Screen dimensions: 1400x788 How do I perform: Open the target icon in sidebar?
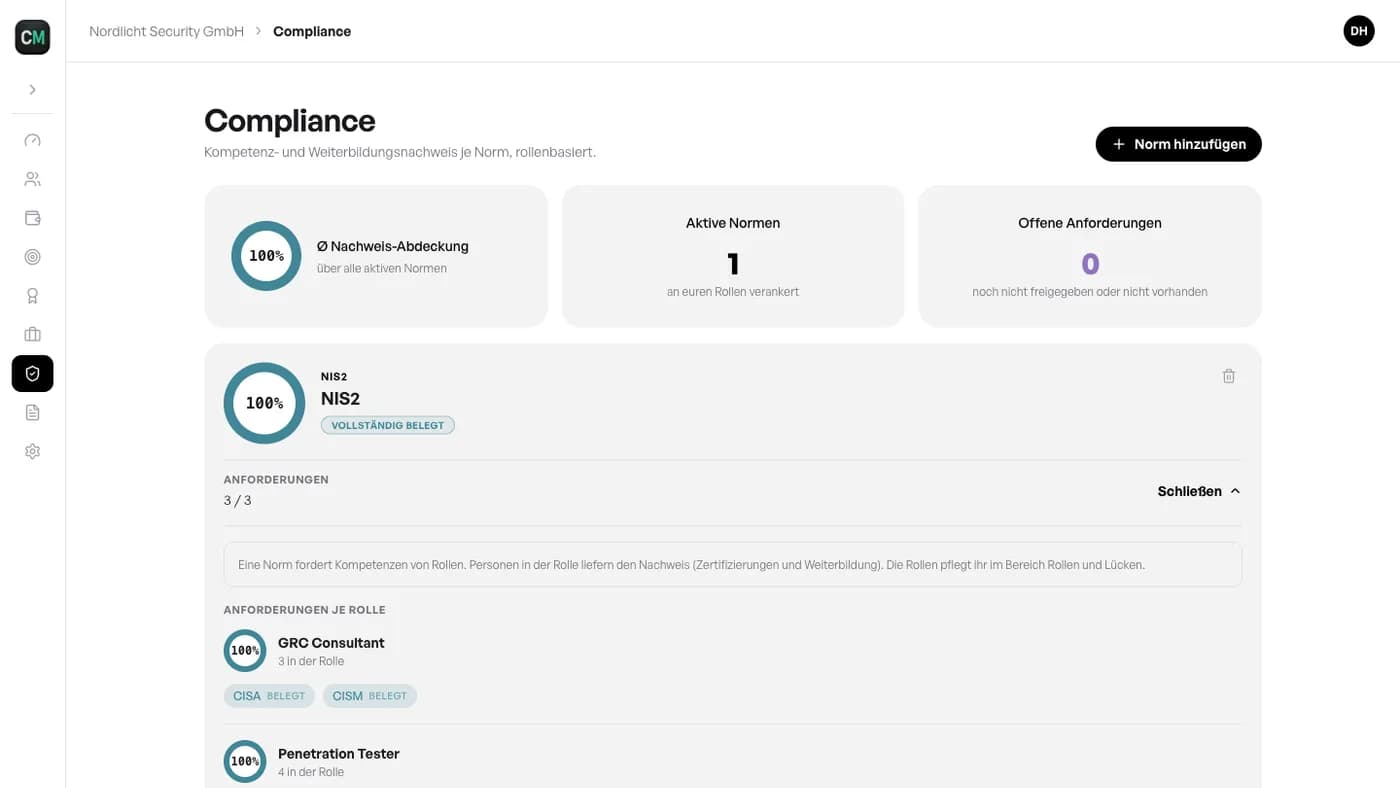coord(32,257)
